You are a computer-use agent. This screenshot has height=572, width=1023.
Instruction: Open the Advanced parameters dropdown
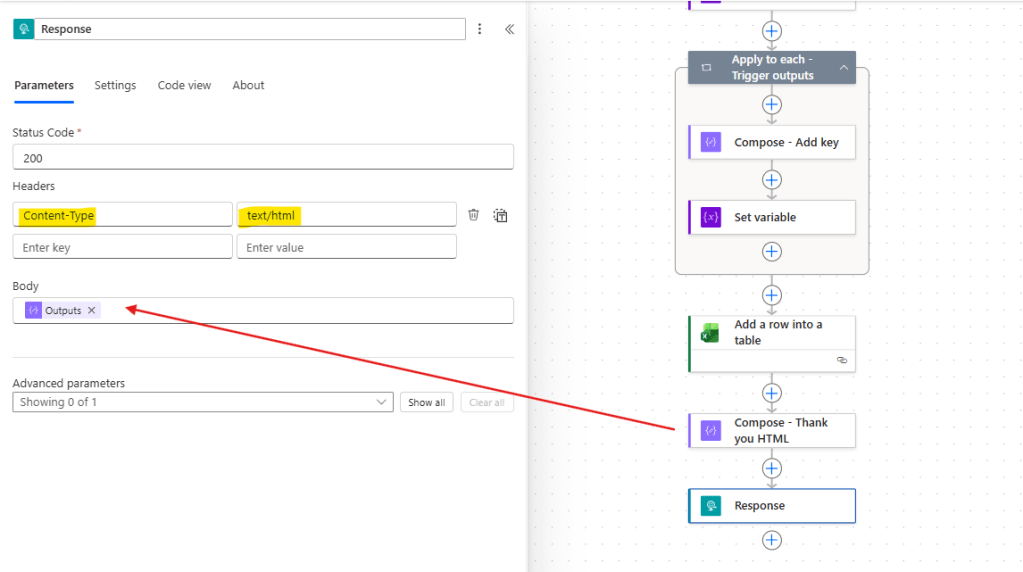click(203, 402)
